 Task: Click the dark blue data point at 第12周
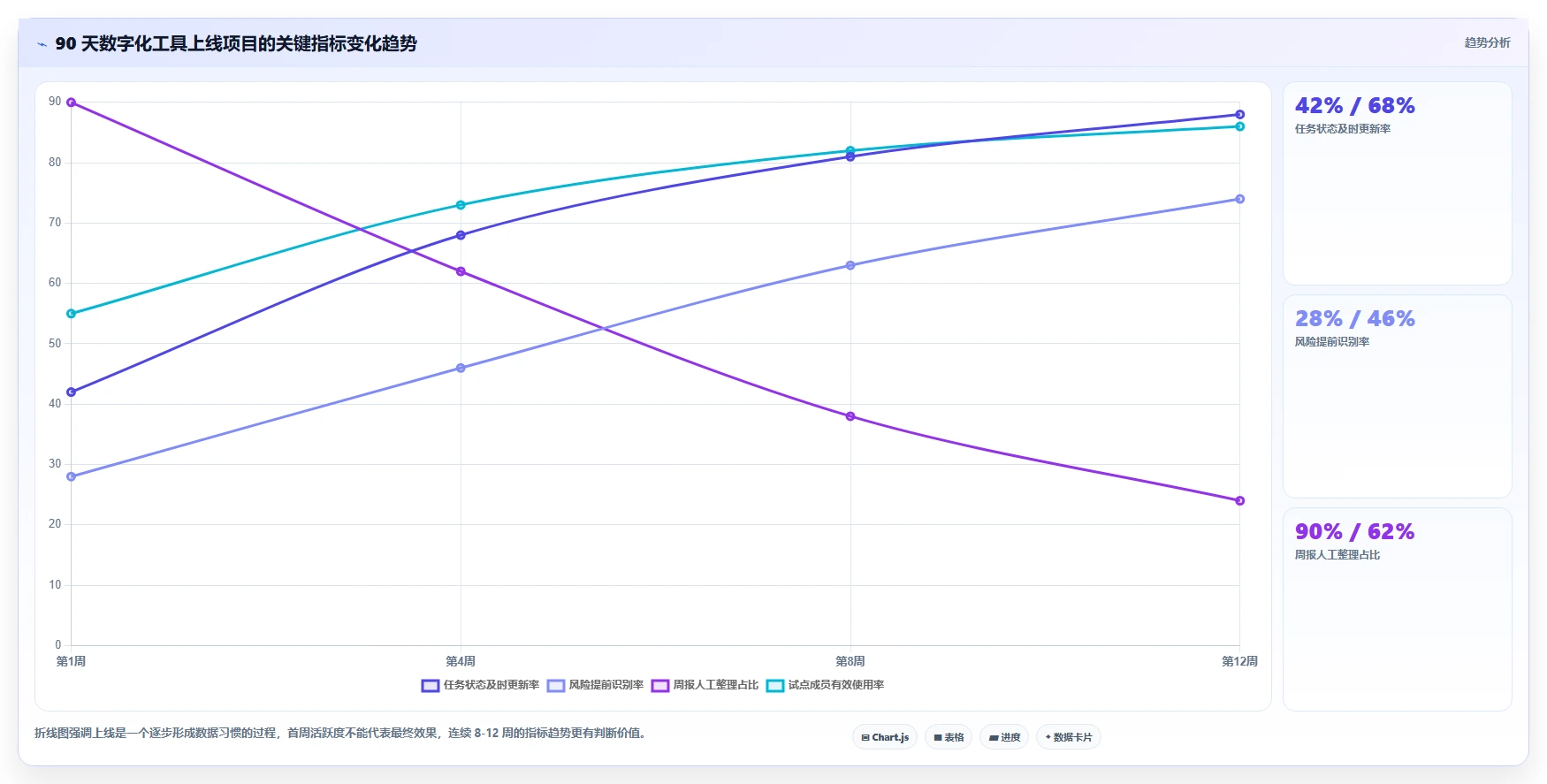(x=1239, y=115)
